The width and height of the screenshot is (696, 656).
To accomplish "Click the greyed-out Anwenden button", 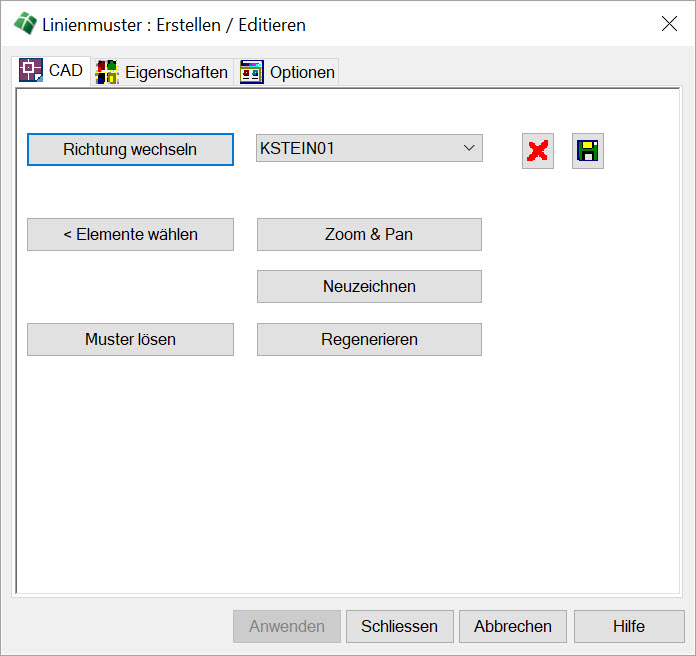I will 287,626.
